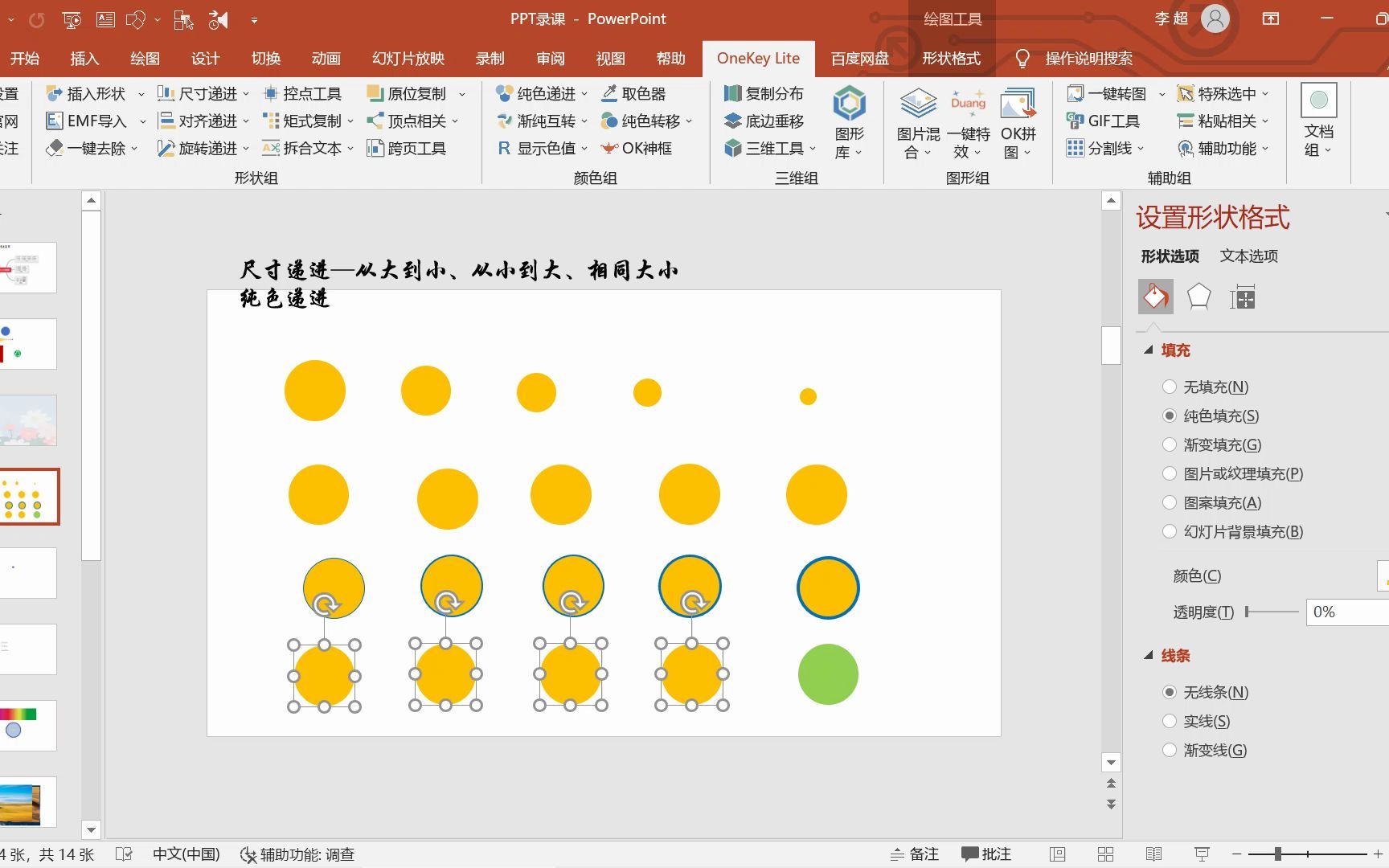Viewport: 1389px width, 868px height.
Task: Open the 批注 comments pane
Action: click(x=986, y=854)
